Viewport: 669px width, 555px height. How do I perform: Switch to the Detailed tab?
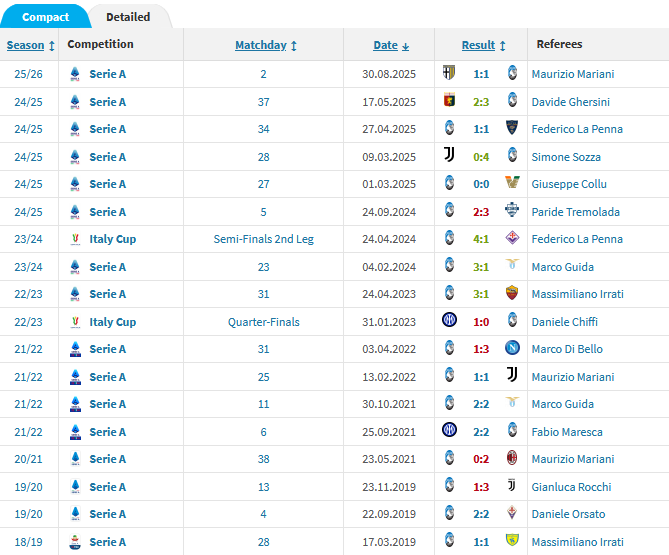coord(128,17)
